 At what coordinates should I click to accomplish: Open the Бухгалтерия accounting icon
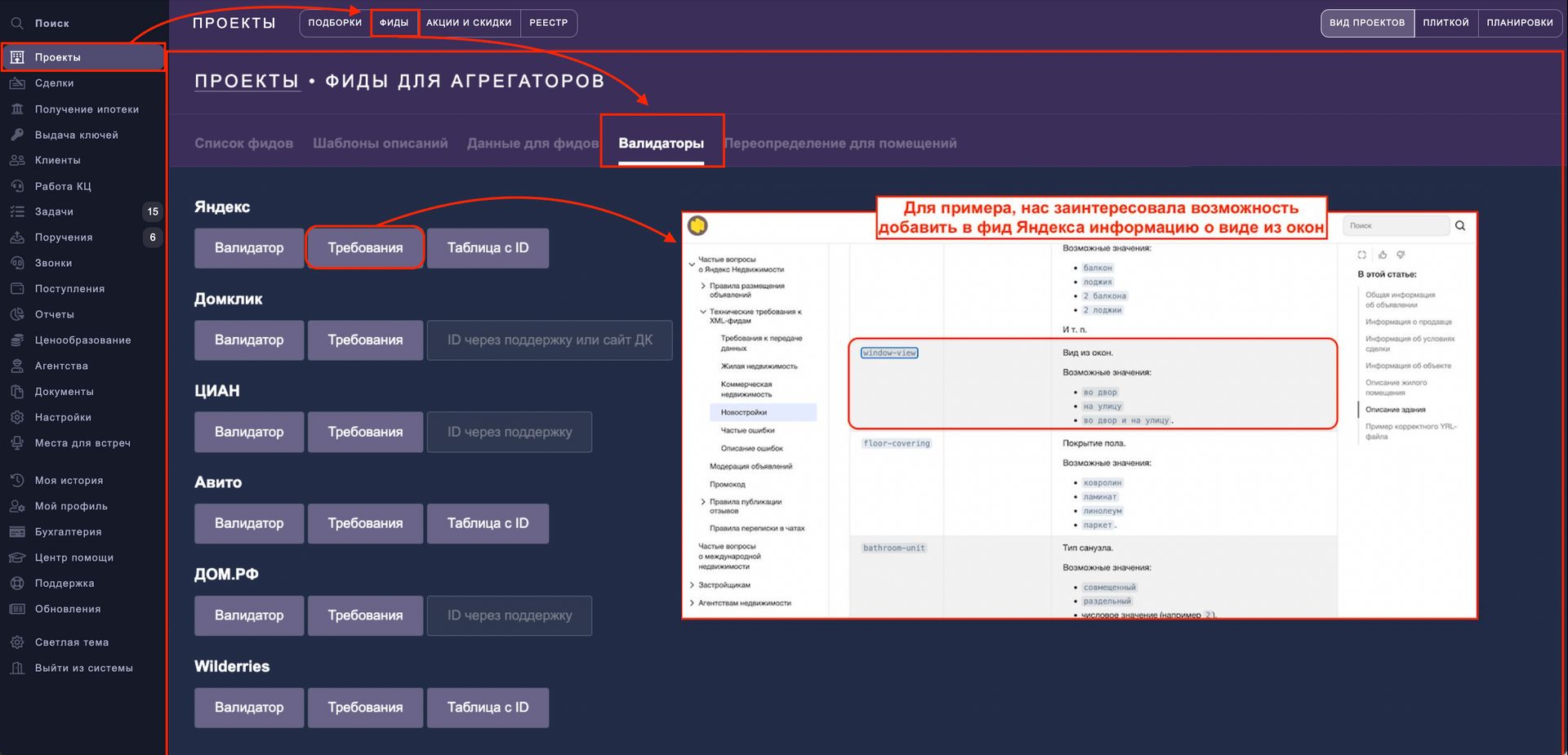(17, 532)
